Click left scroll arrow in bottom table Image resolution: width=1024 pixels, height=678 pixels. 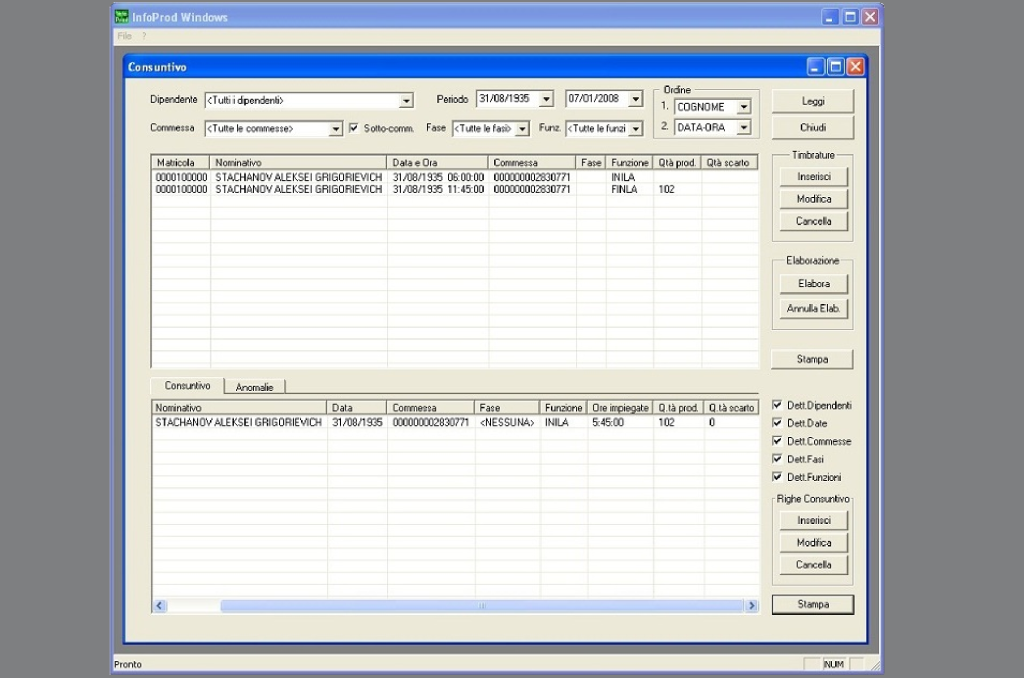pos(160,606)
